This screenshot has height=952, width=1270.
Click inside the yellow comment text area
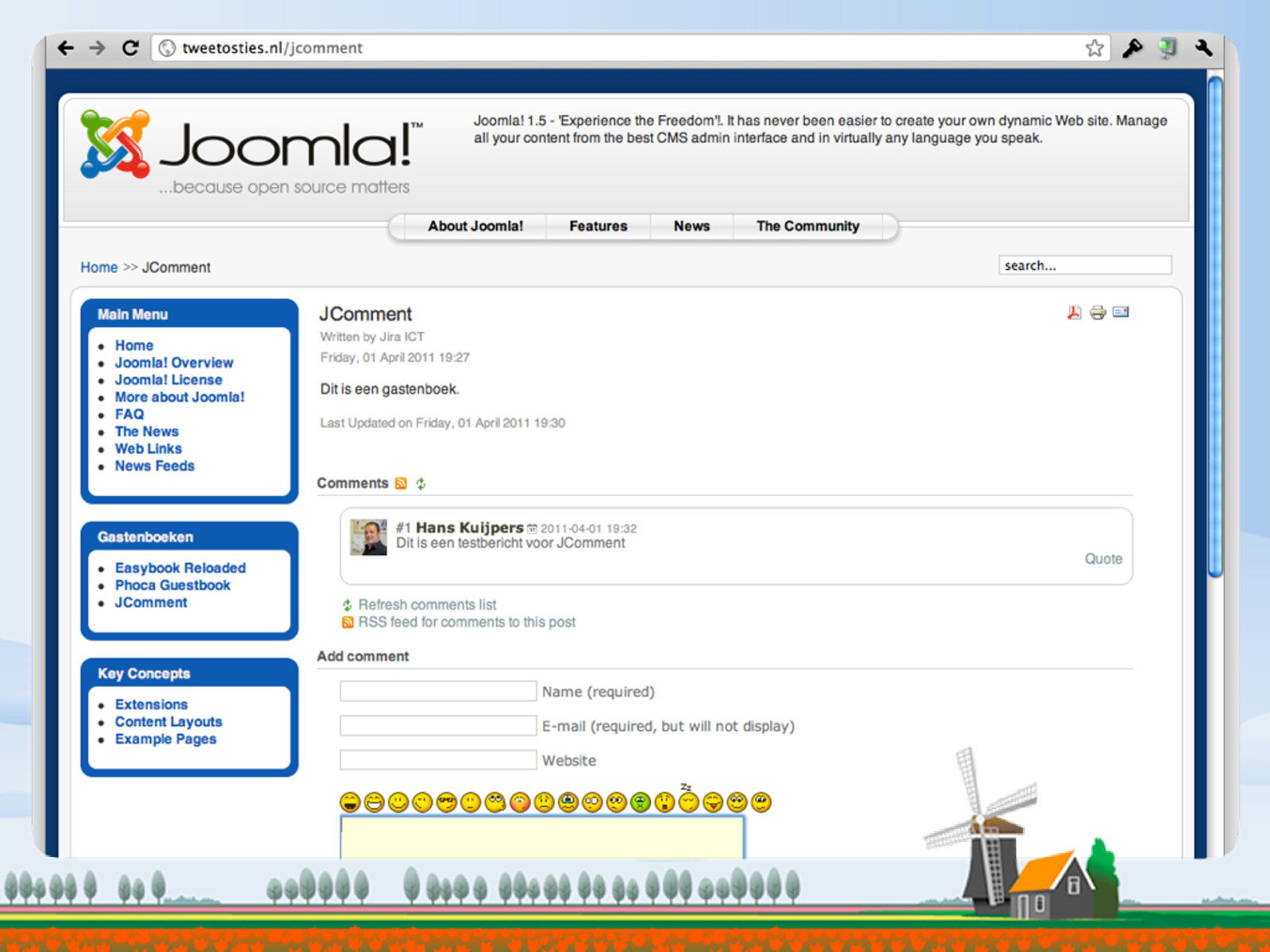pos(542,838)
